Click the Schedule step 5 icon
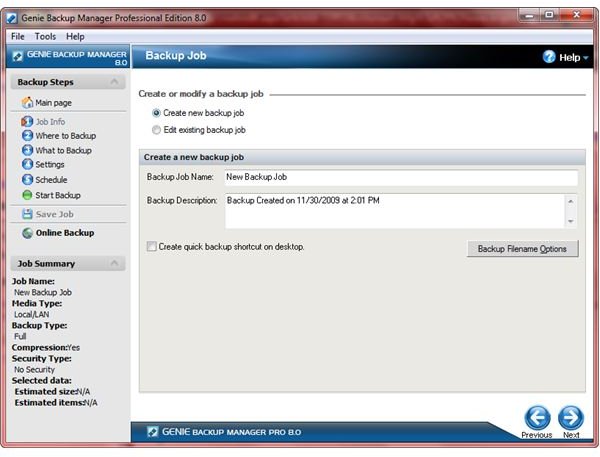This screenshot has height=457, width=600. 27,180
